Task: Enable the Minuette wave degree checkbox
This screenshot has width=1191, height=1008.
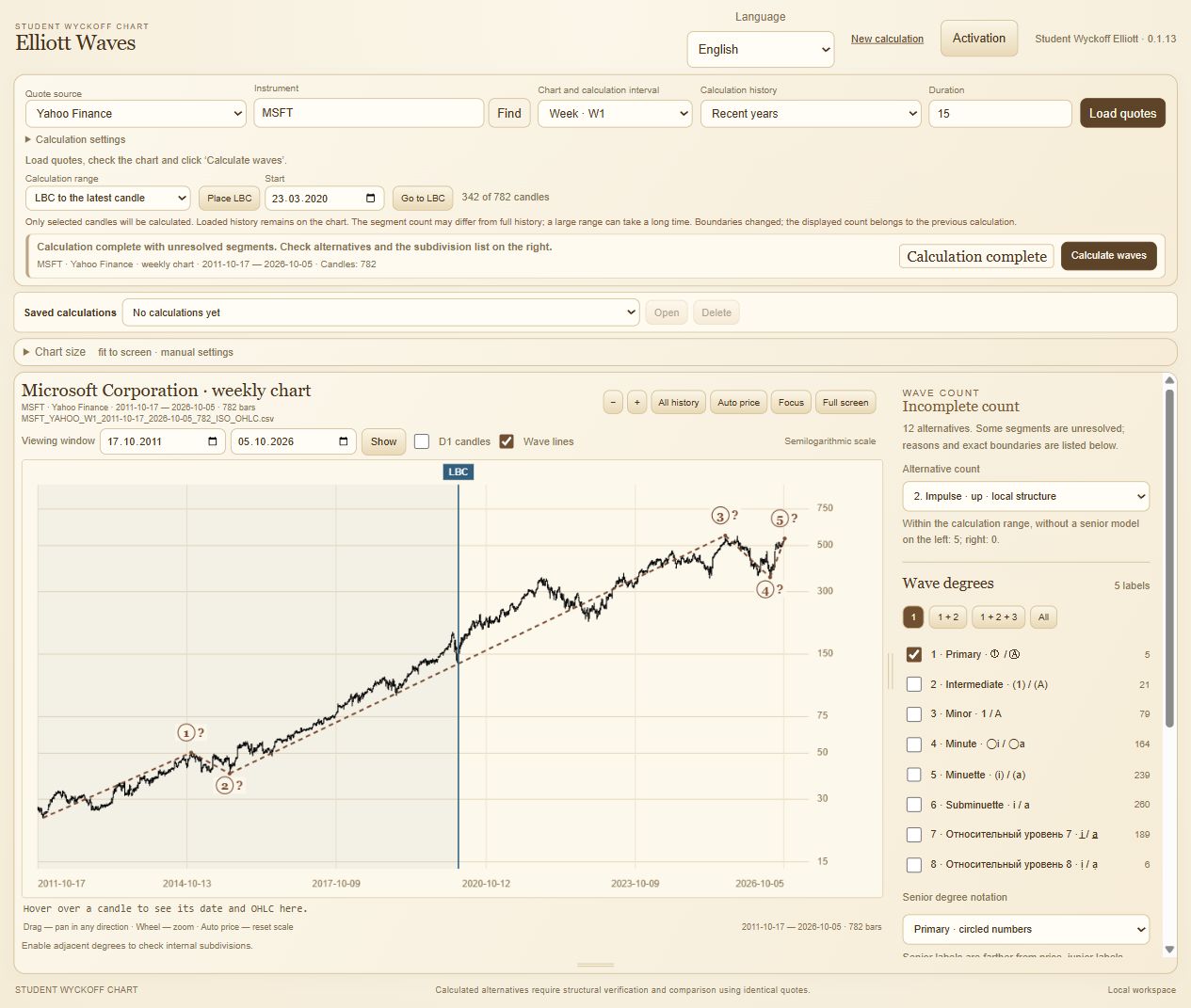Action: (x=913, y=775)
